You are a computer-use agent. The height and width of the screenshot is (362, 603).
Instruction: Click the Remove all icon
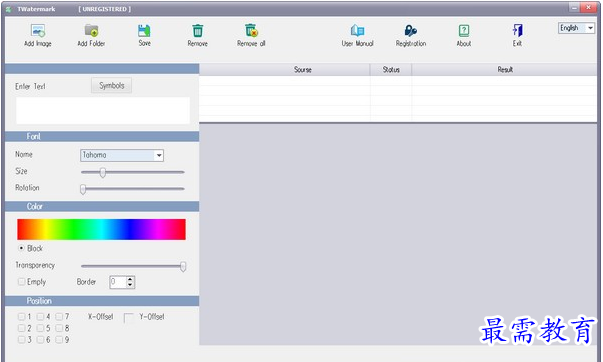tap(251, 30)
